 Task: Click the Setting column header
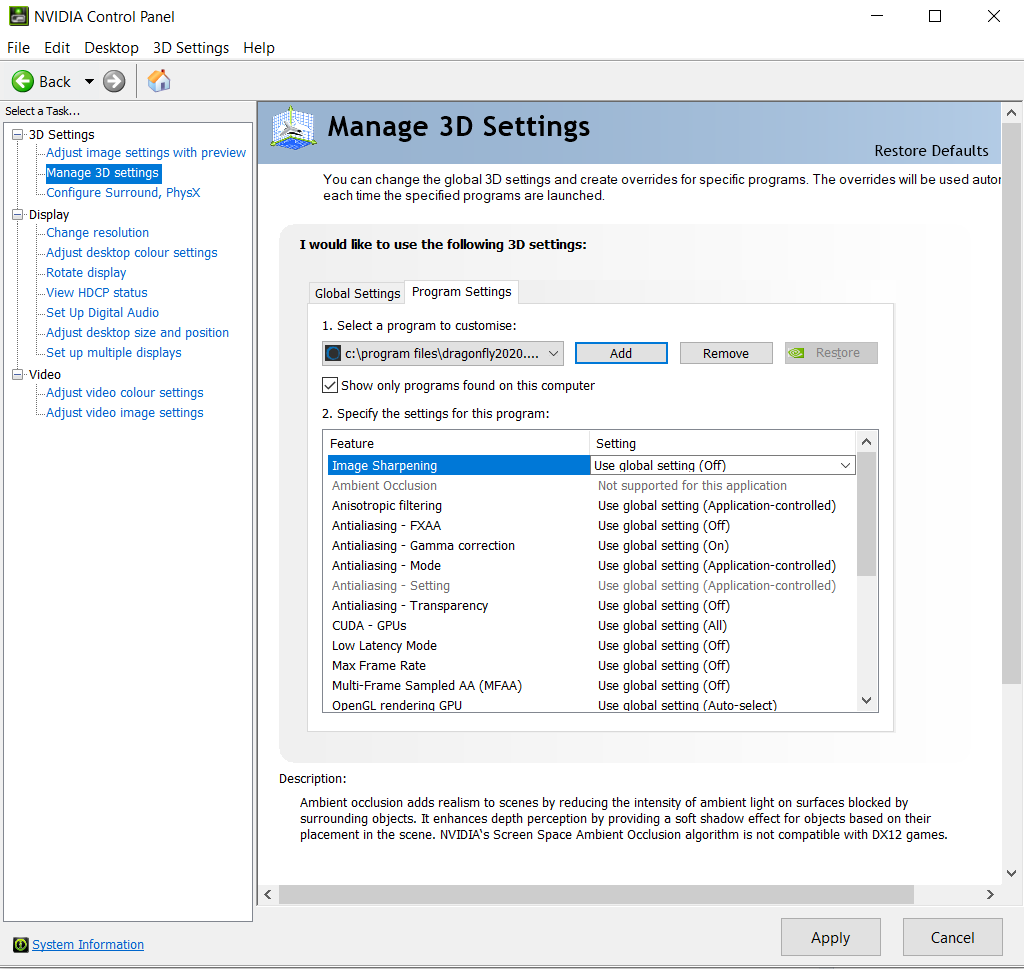(x=722, y=443)
